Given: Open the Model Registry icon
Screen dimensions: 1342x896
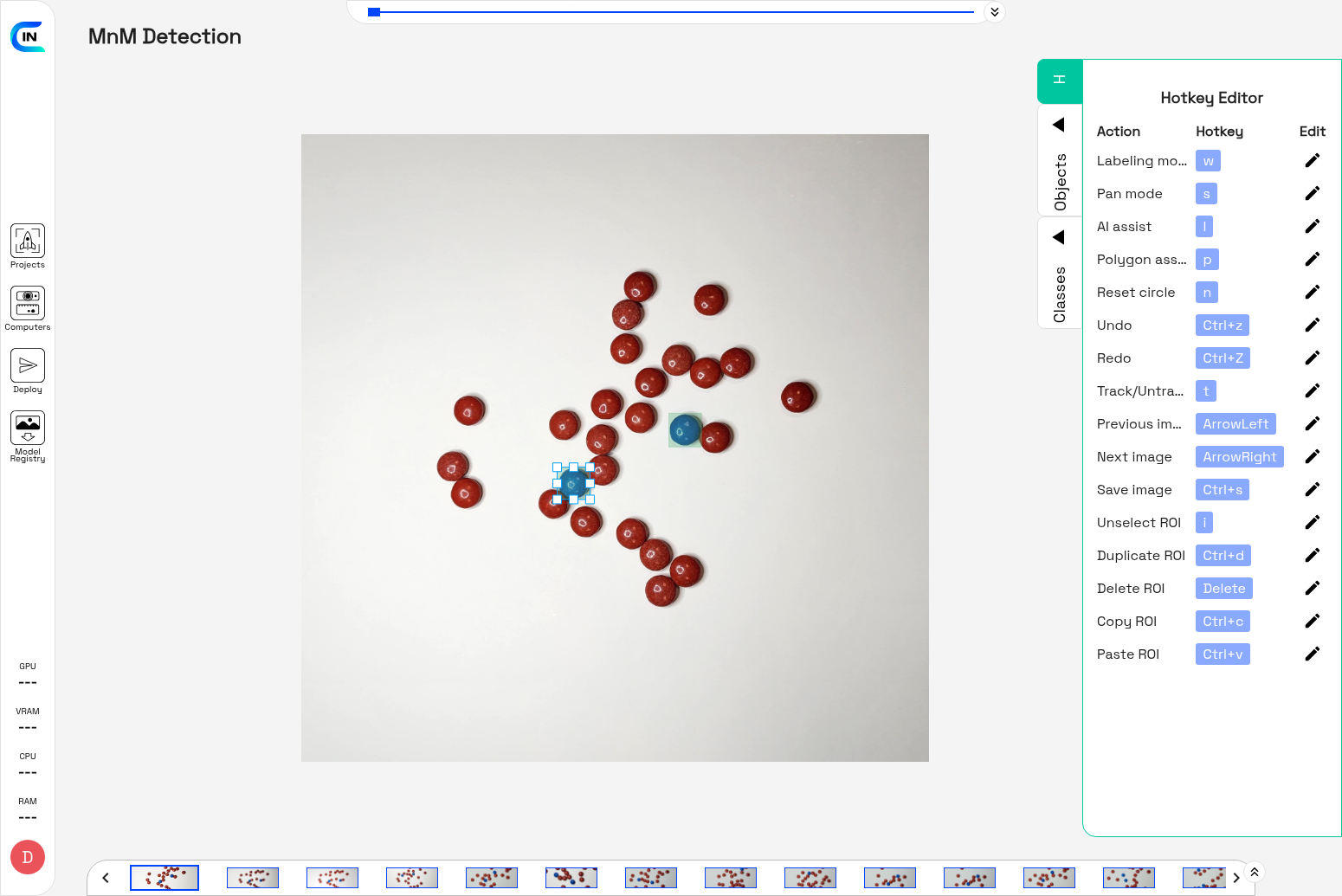Looking at the screenshot, I should coord(28,429).
